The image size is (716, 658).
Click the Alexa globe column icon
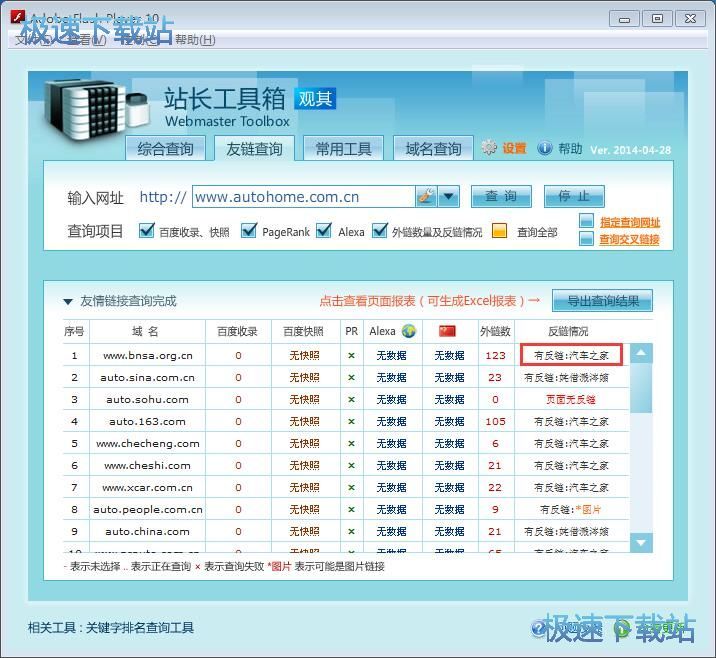(409, 331)
